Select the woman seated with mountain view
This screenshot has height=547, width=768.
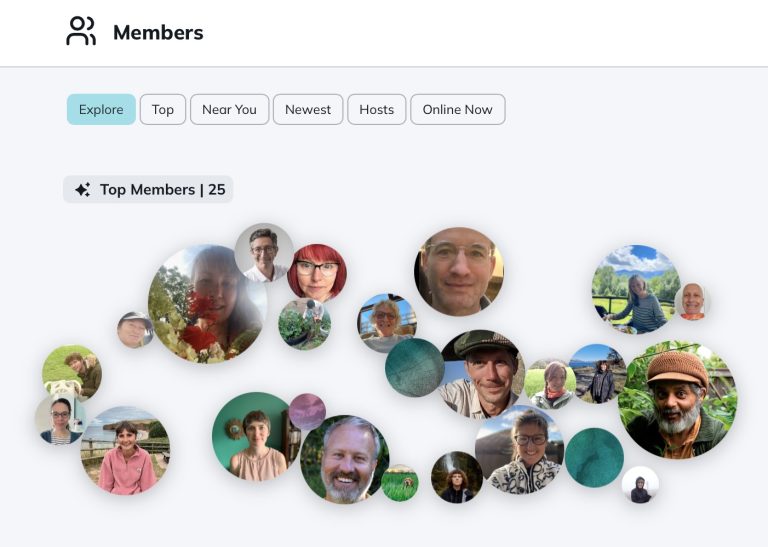point(635,289)
